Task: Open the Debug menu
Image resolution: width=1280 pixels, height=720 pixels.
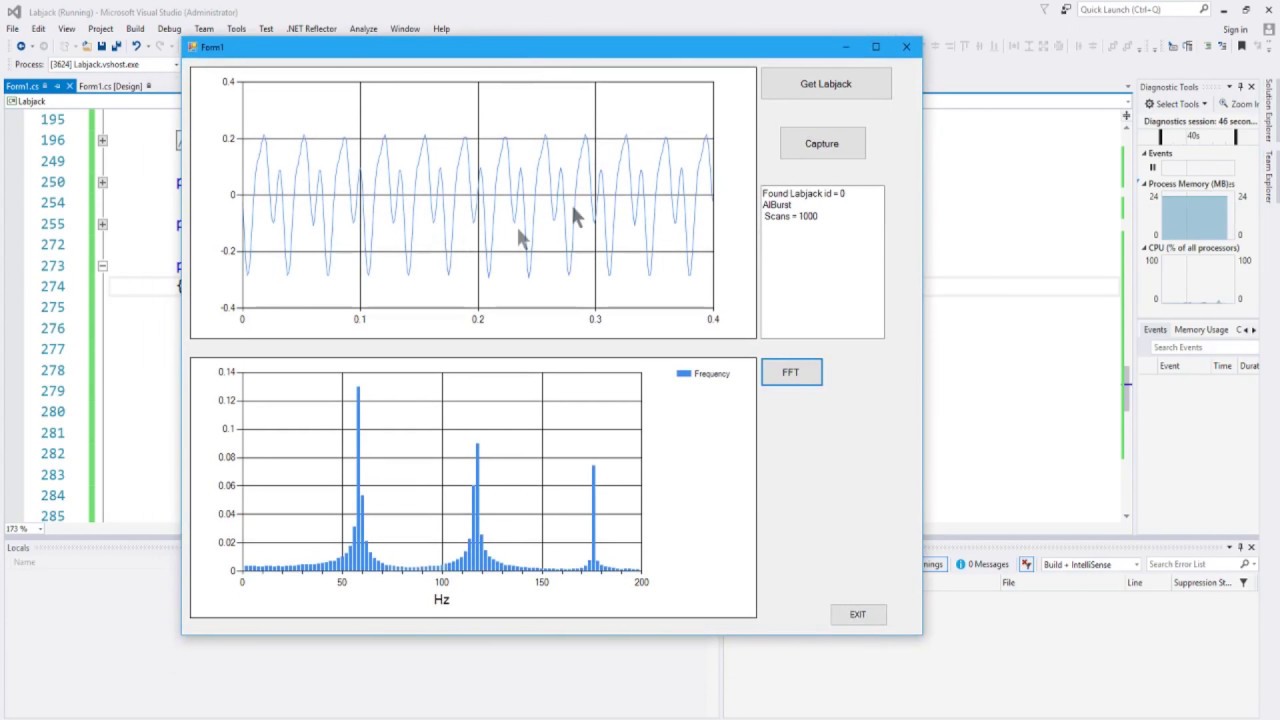Action: 169,29
